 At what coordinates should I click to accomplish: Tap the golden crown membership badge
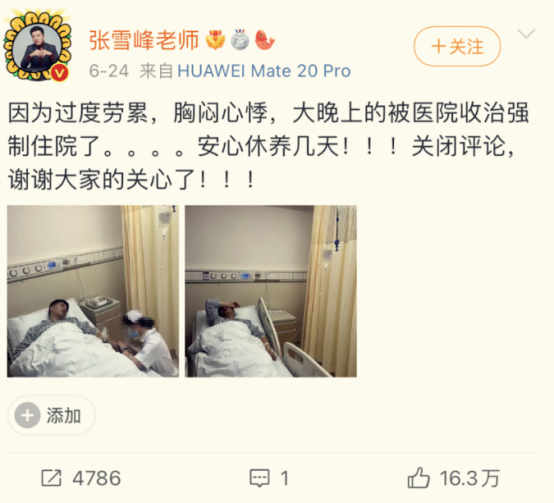tap(216, 40)
